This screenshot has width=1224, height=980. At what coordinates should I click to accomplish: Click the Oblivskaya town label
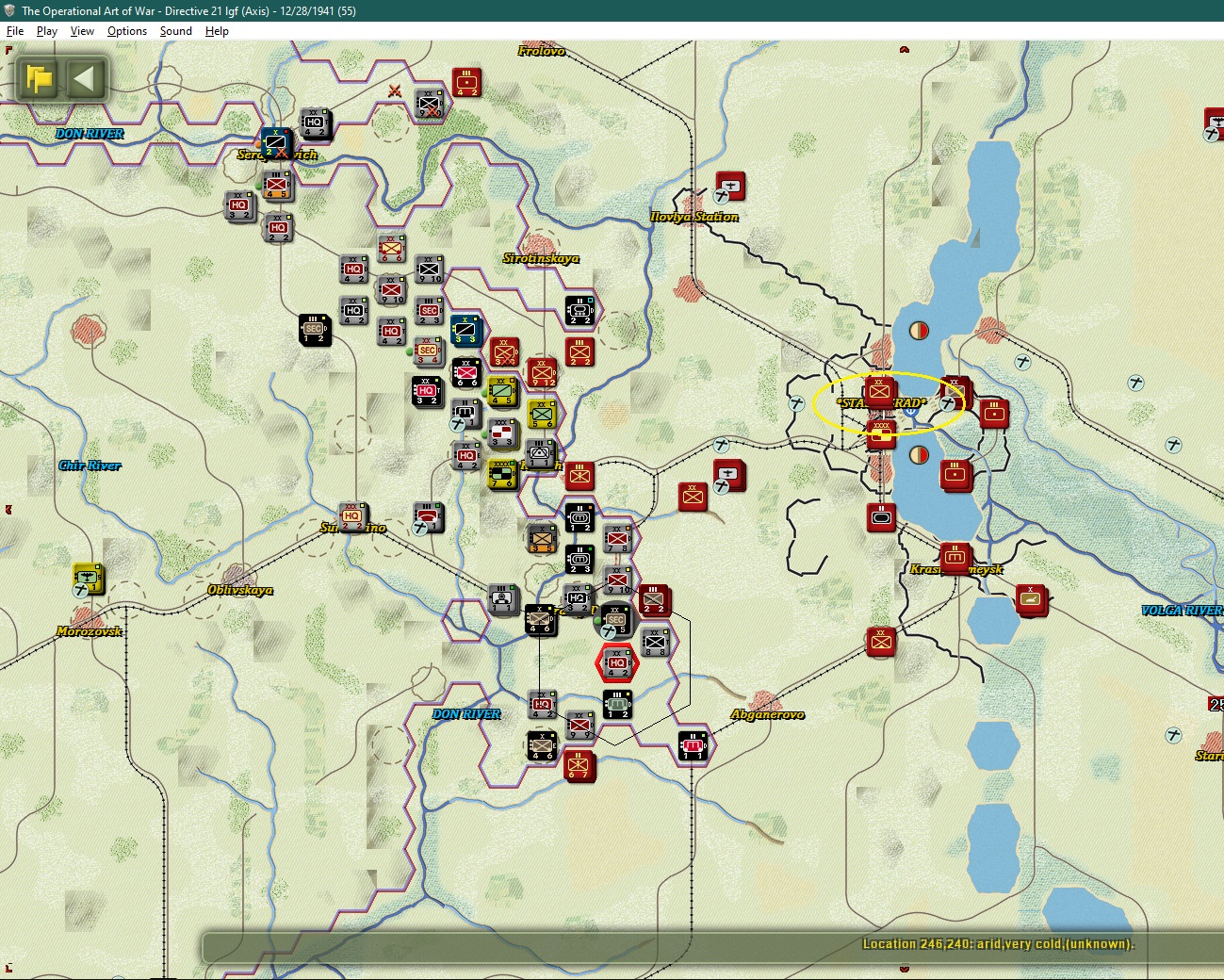click(240, 590)
